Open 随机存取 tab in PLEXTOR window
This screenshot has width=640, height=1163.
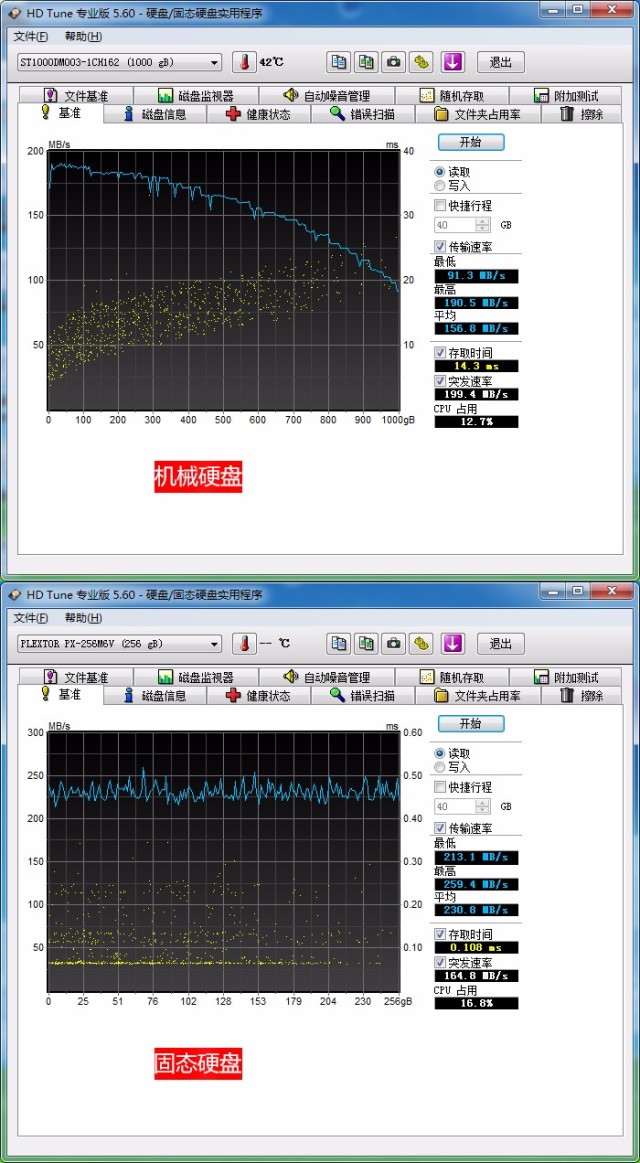tap(452, 677)
